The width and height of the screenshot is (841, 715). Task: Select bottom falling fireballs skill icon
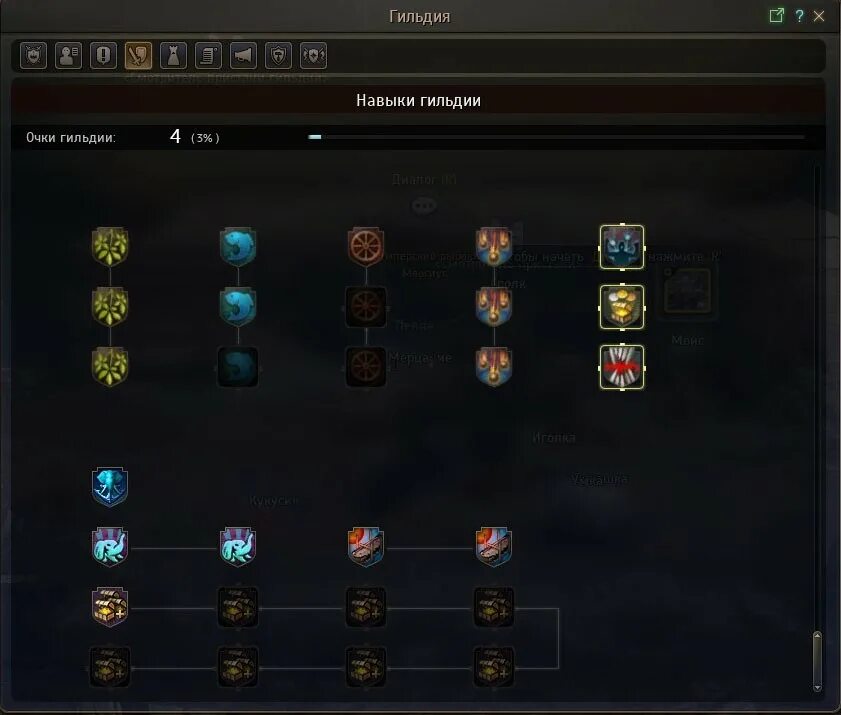coord(493,367)
